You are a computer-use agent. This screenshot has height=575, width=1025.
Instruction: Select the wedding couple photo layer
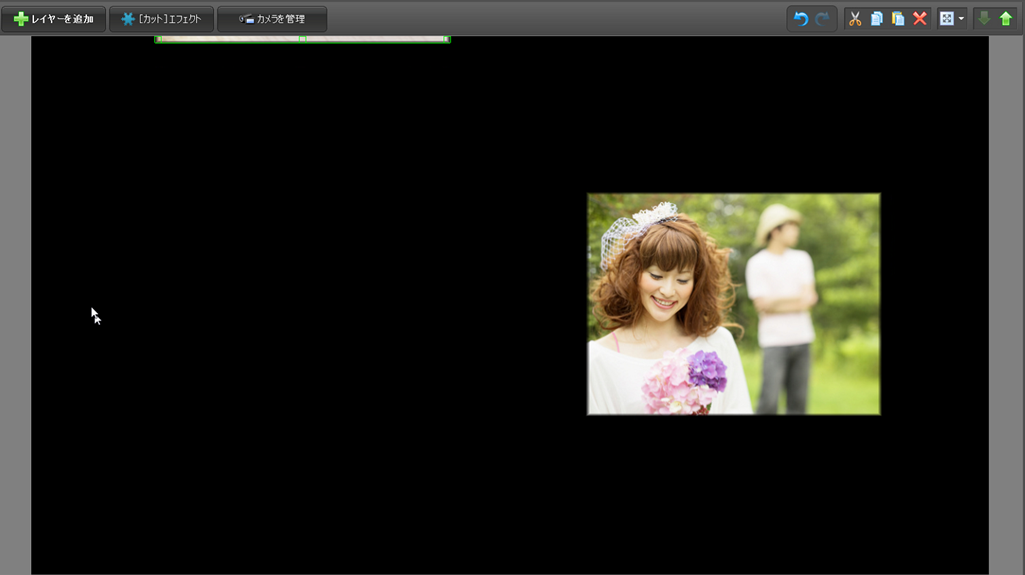click(x=733, y=304)
